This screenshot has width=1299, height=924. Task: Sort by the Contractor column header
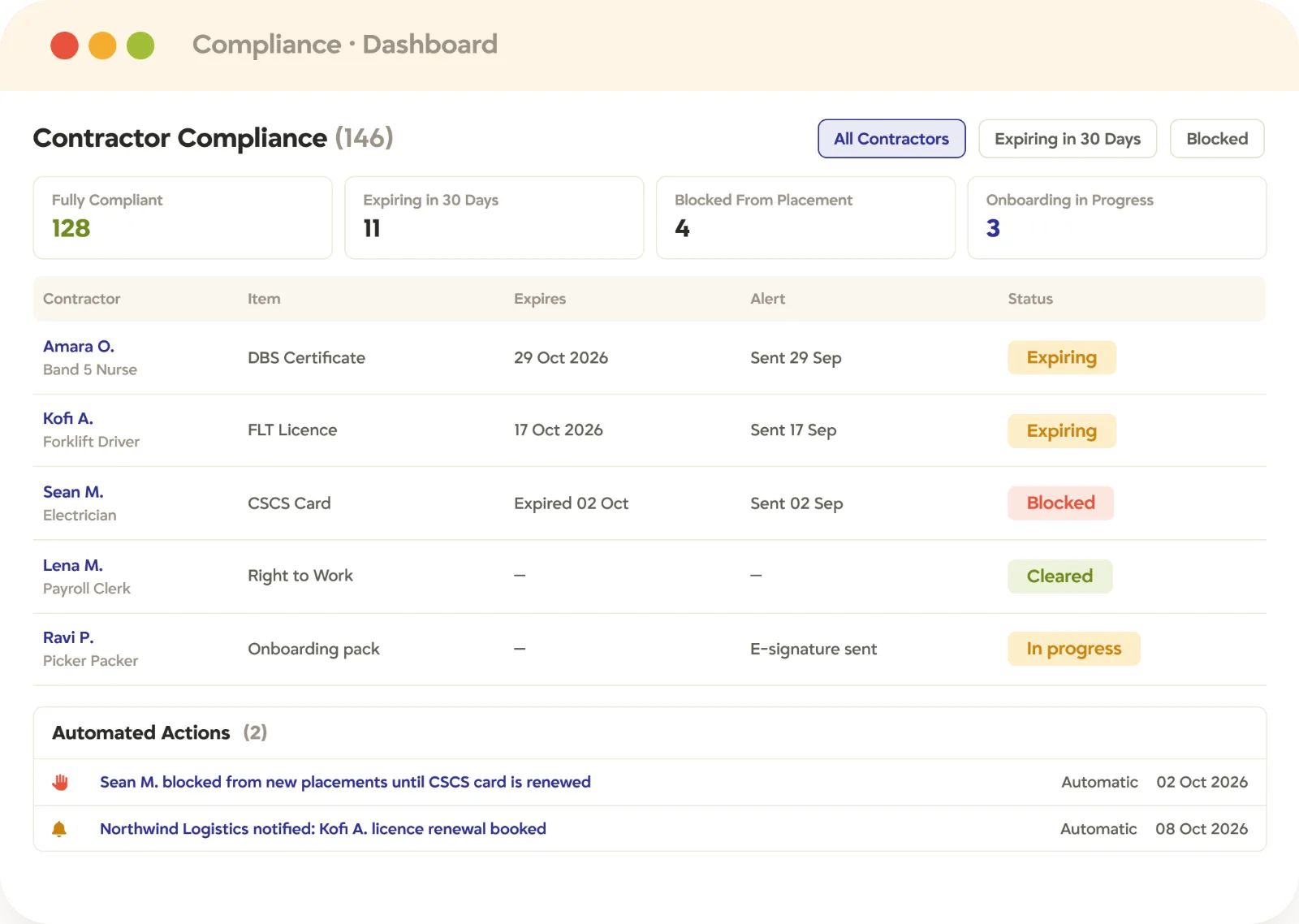click(81, 299)
